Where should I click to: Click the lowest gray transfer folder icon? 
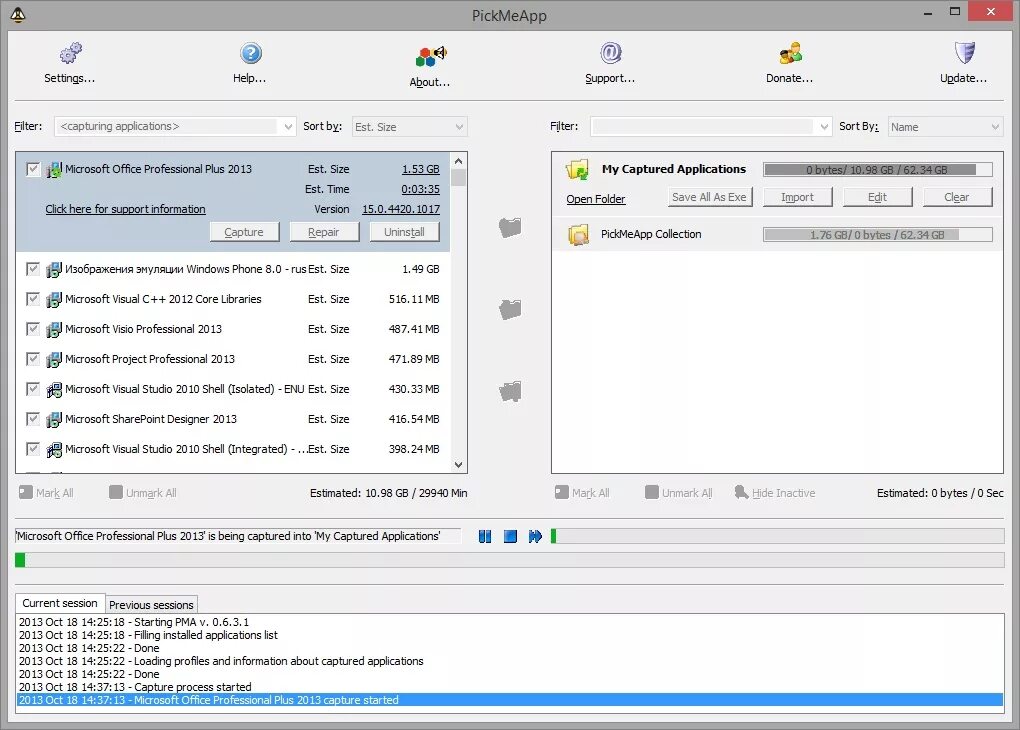pyautogui.click(x=510, y=391)
